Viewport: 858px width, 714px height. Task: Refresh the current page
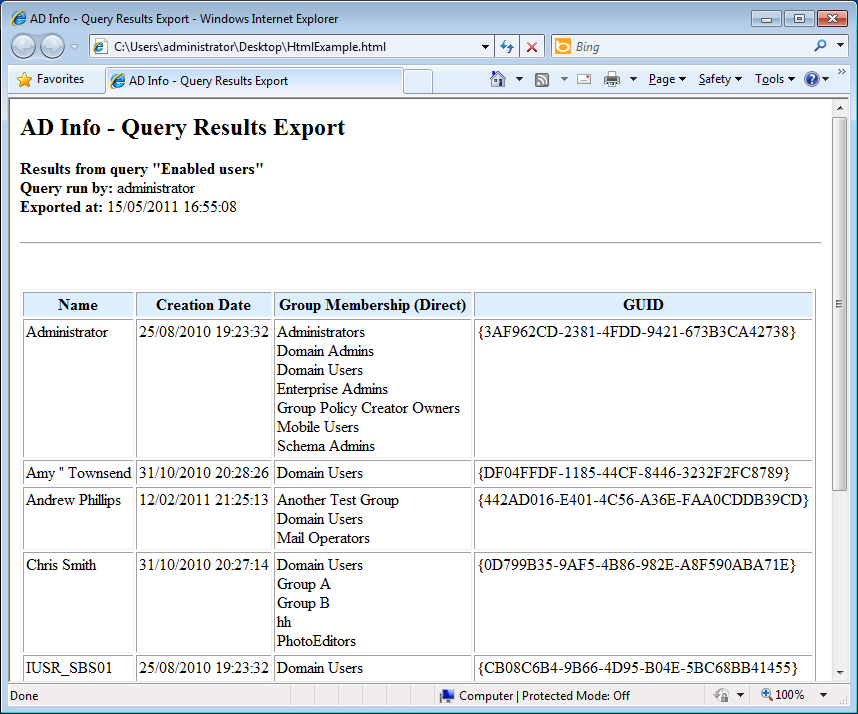pyautogui.click(x=507, y=47)
